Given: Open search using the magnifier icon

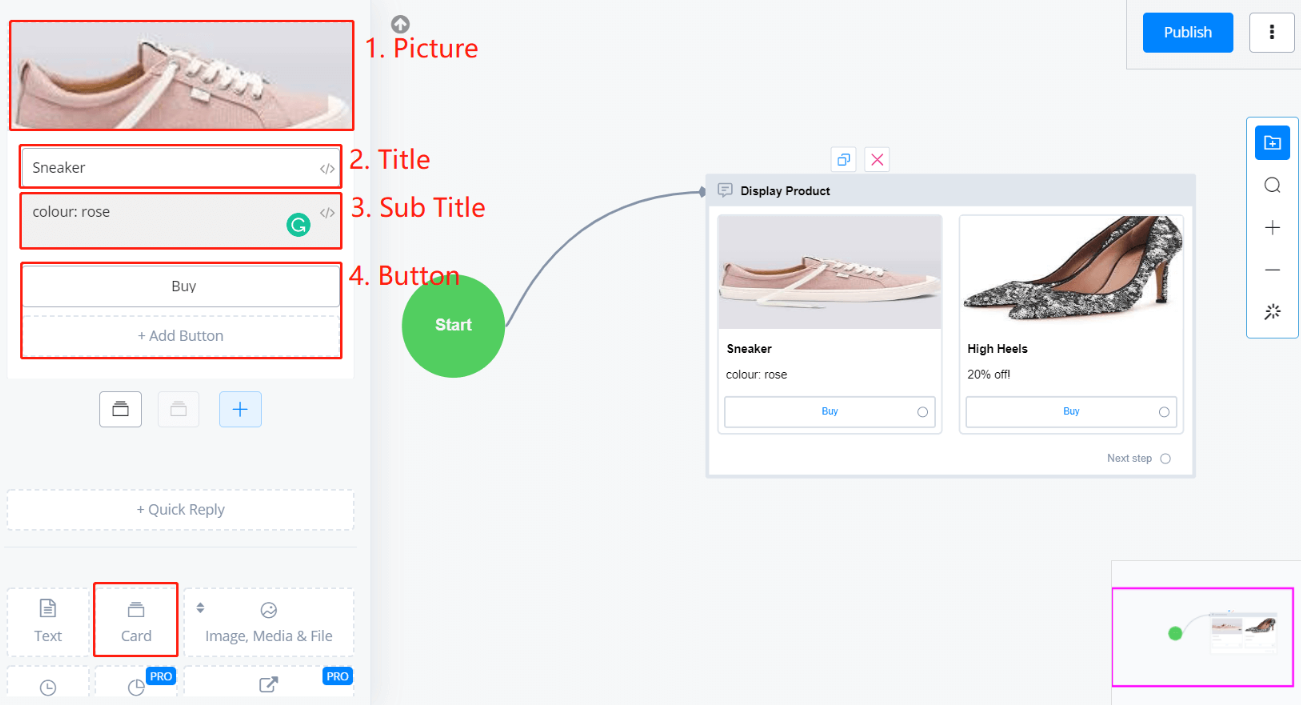Looking at the screenshot, I should coord(1272,185).
